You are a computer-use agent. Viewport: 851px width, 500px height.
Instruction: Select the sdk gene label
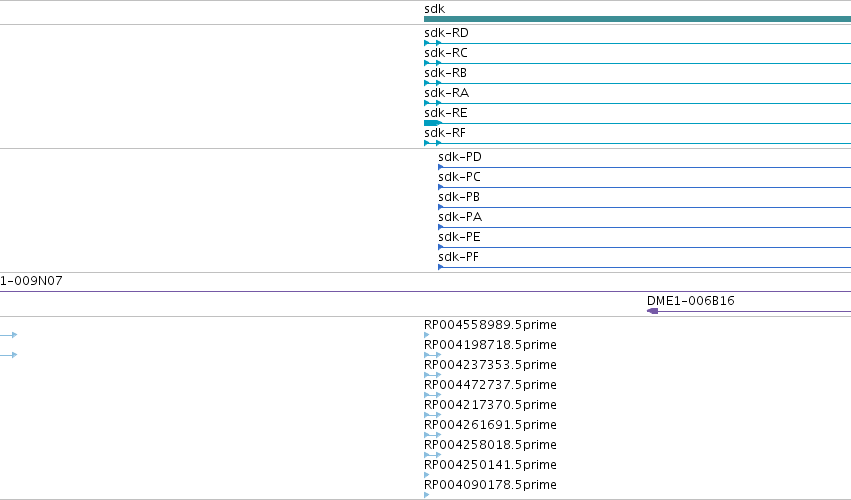pos(434,9)
